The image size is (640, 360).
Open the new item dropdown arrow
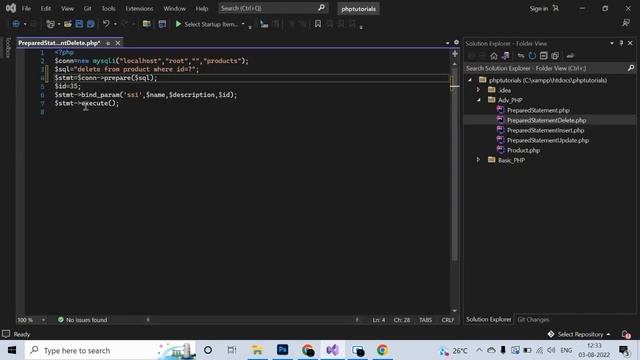tap(59, 24)
